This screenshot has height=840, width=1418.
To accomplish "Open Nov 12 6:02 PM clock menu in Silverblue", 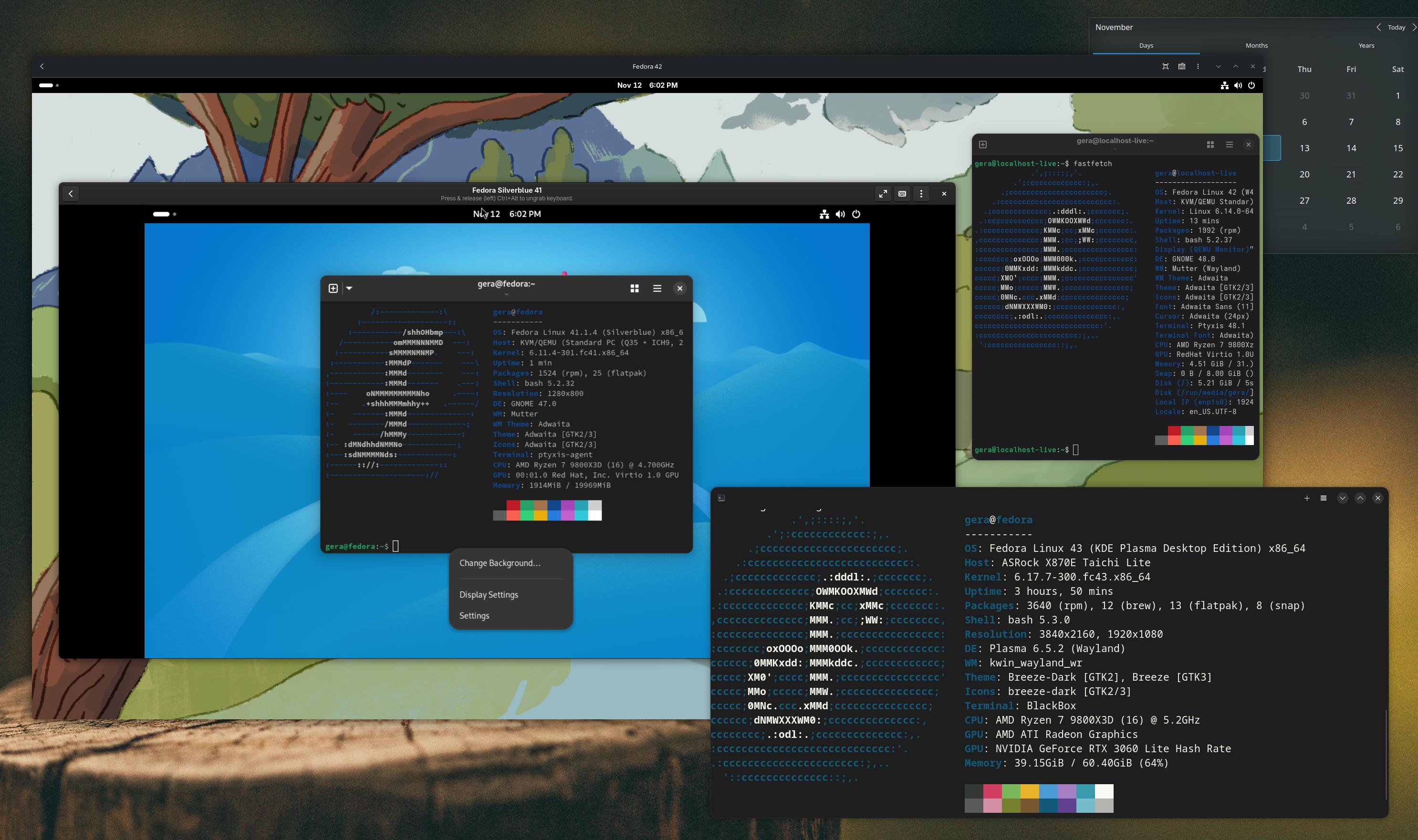I will click(507, 214).
